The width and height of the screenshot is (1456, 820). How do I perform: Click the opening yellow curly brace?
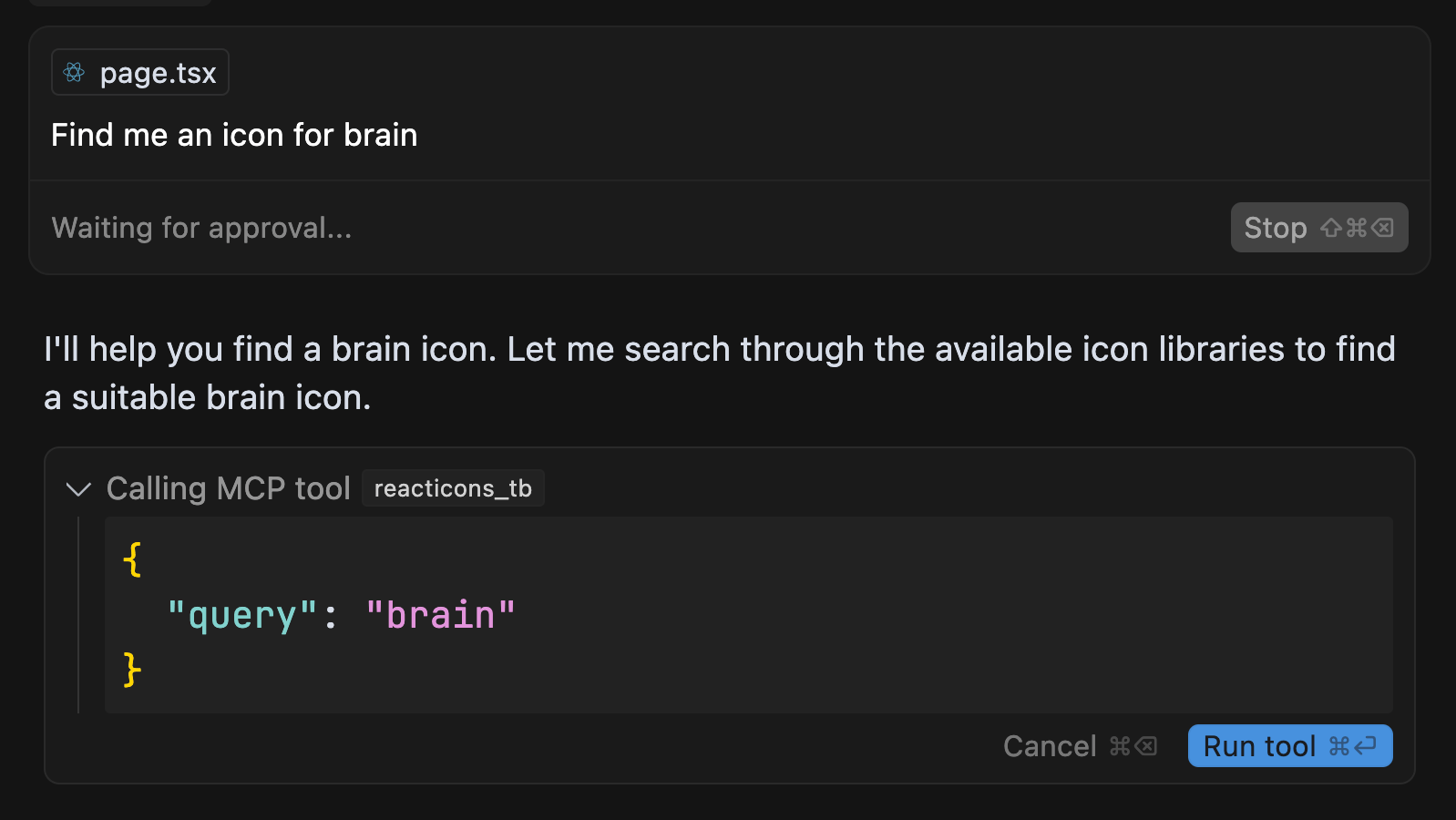132,559
